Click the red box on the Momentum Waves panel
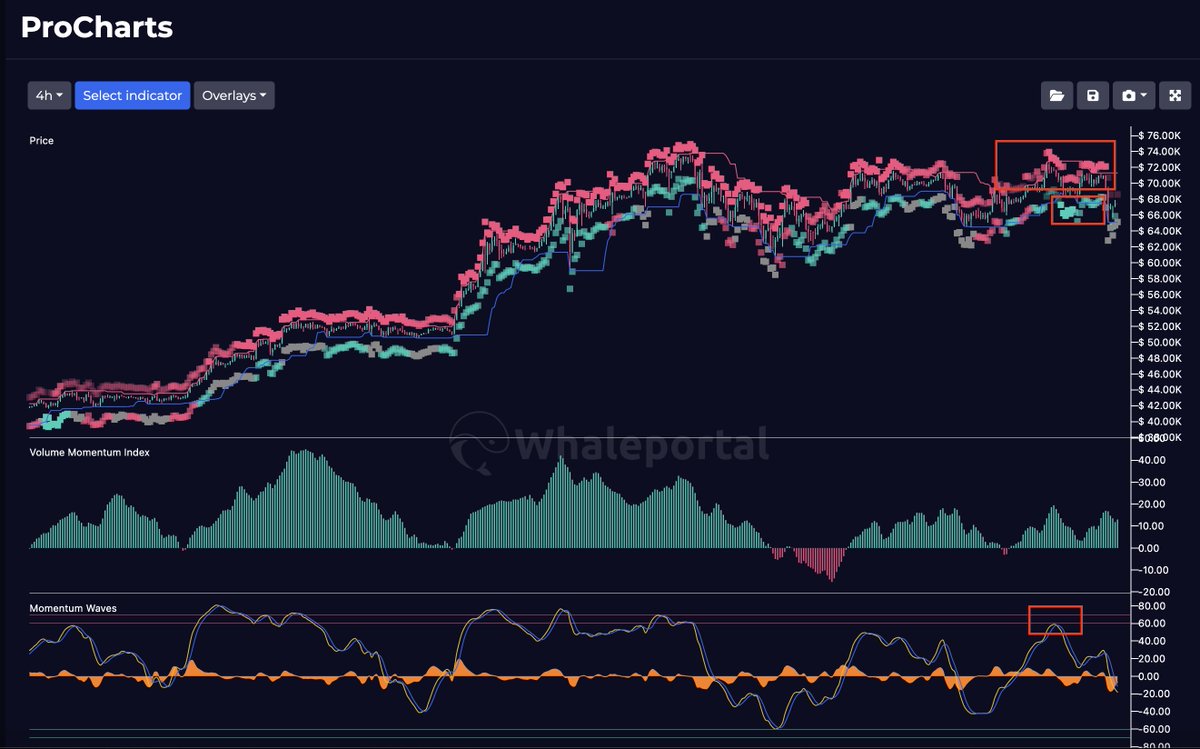The image size is (1200, 749). [x=1055, y=619]
